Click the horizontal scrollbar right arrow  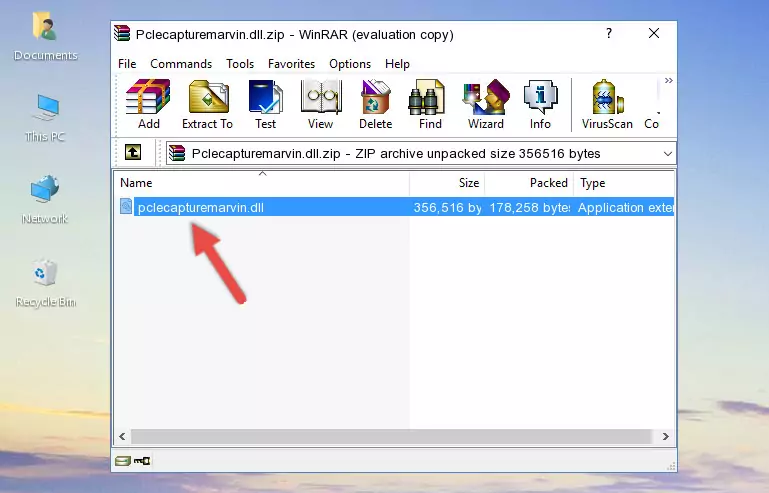click(666, 437)
